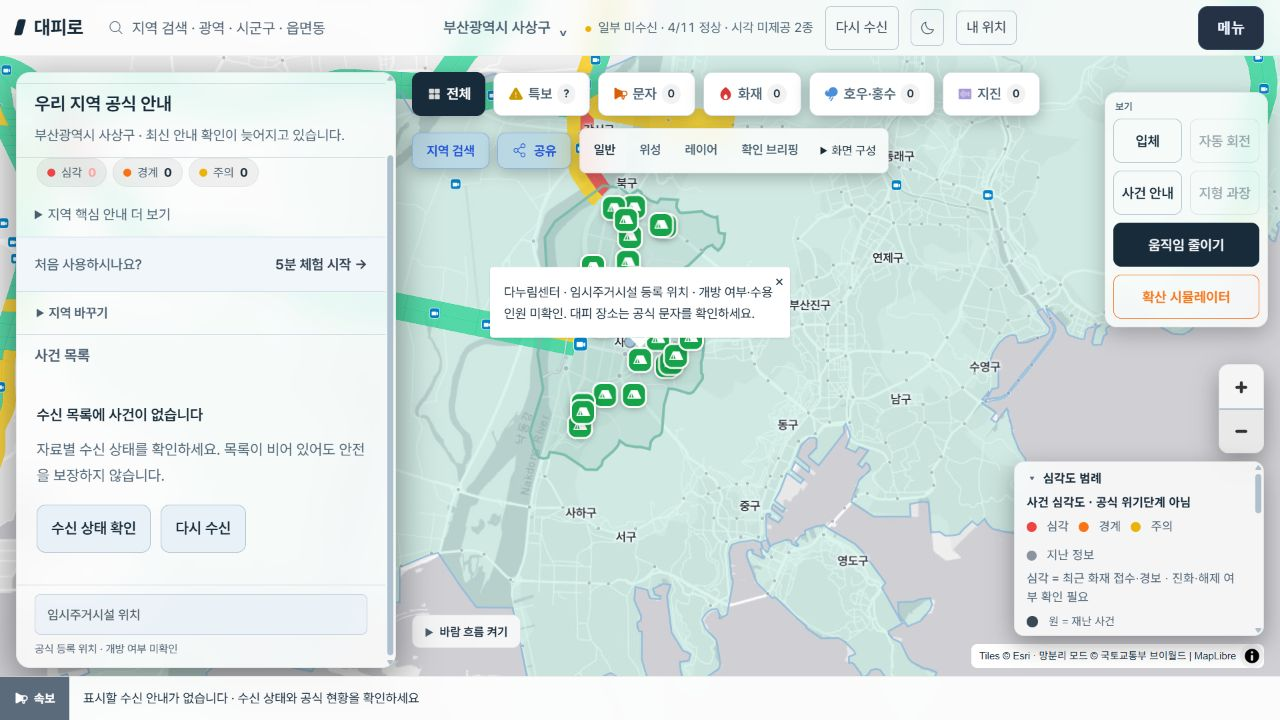
Task: Start the 5분 체험 시작 tour
Action: coord(321,265)
